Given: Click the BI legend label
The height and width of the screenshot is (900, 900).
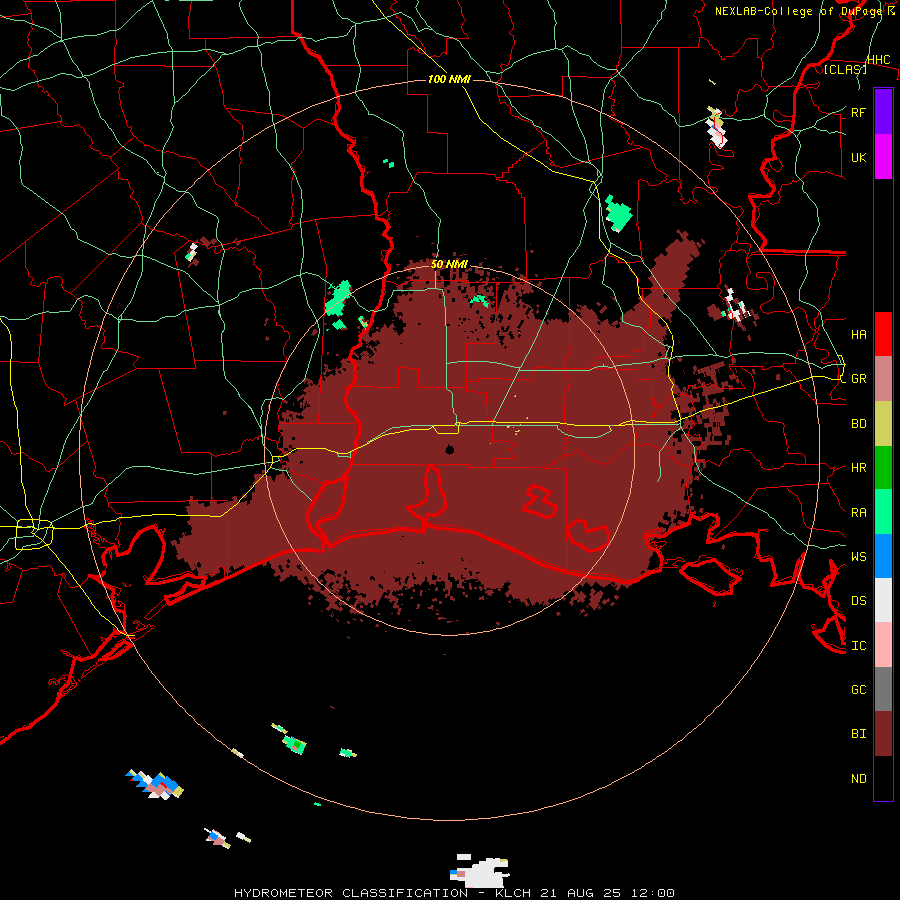Looking at the screenshot, I should click(858, 734).
